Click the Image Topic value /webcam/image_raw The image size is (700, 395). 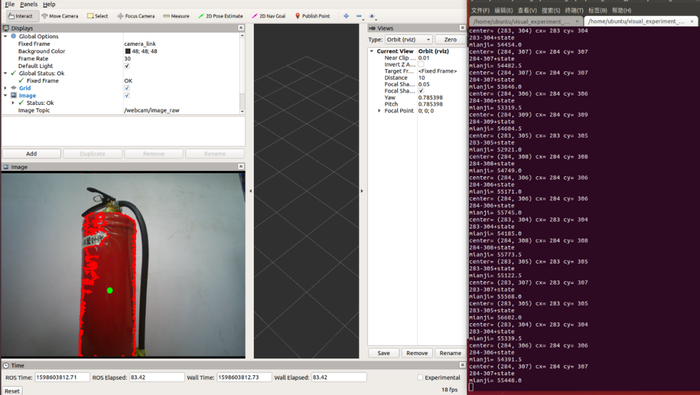pos(151,110)
